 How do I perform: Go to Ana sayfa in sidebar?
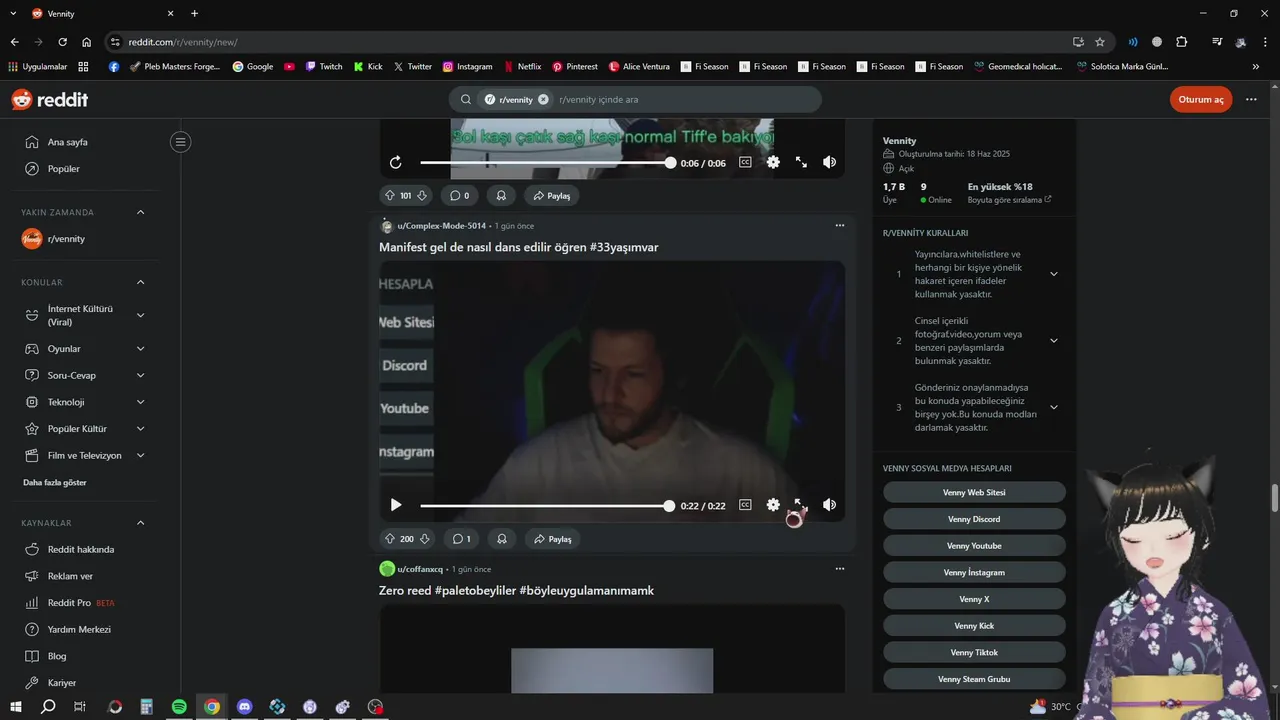[x=67, y=142]
